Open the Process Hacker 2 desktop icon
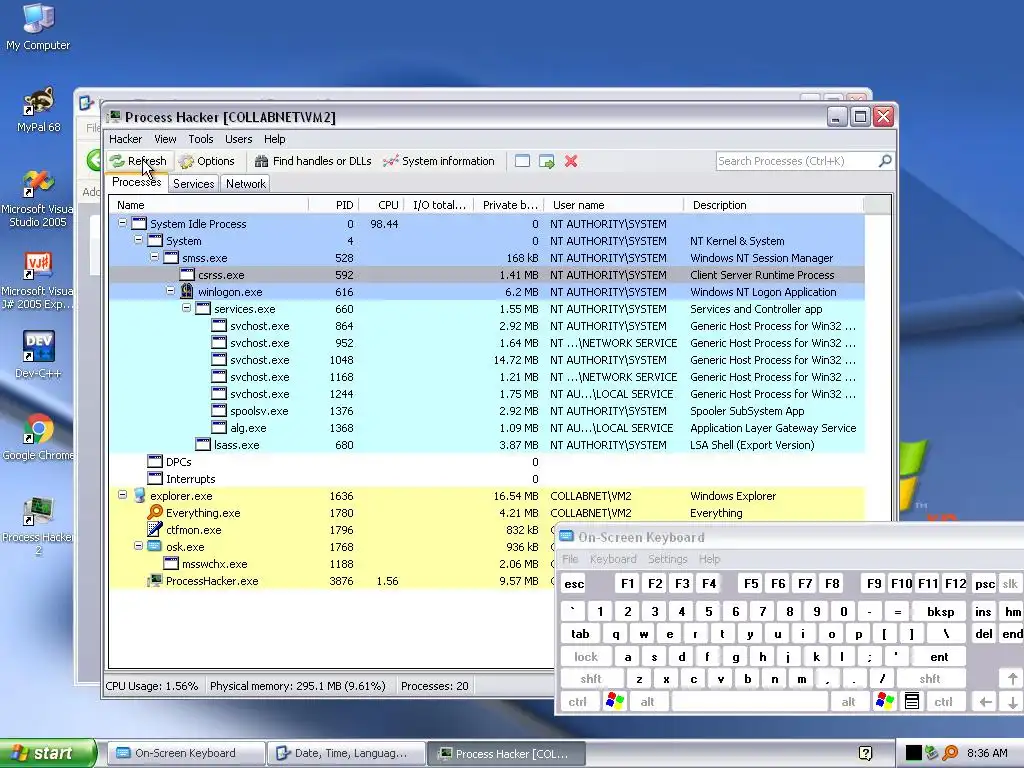 (37, 526)
